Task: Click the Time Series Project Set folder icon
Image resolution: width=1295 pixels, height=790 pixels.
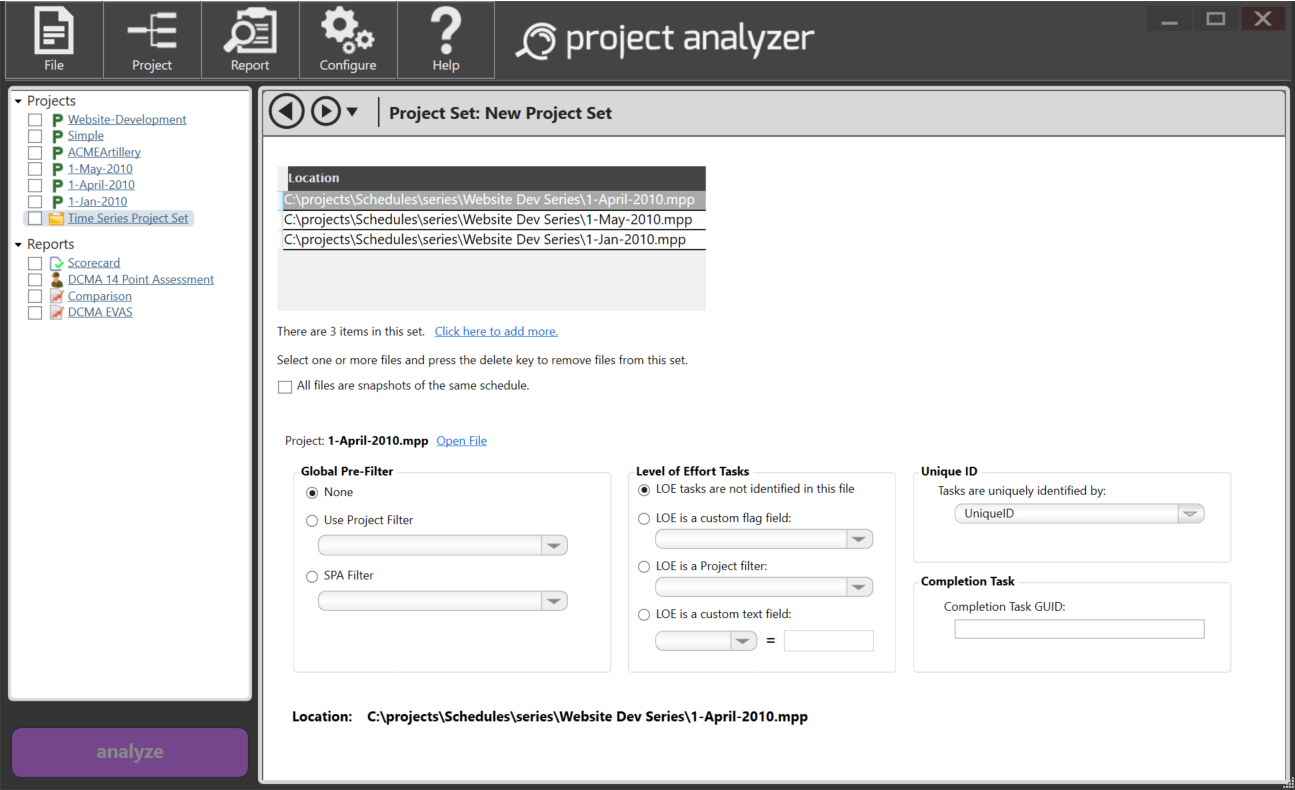Action: point(57,218)
